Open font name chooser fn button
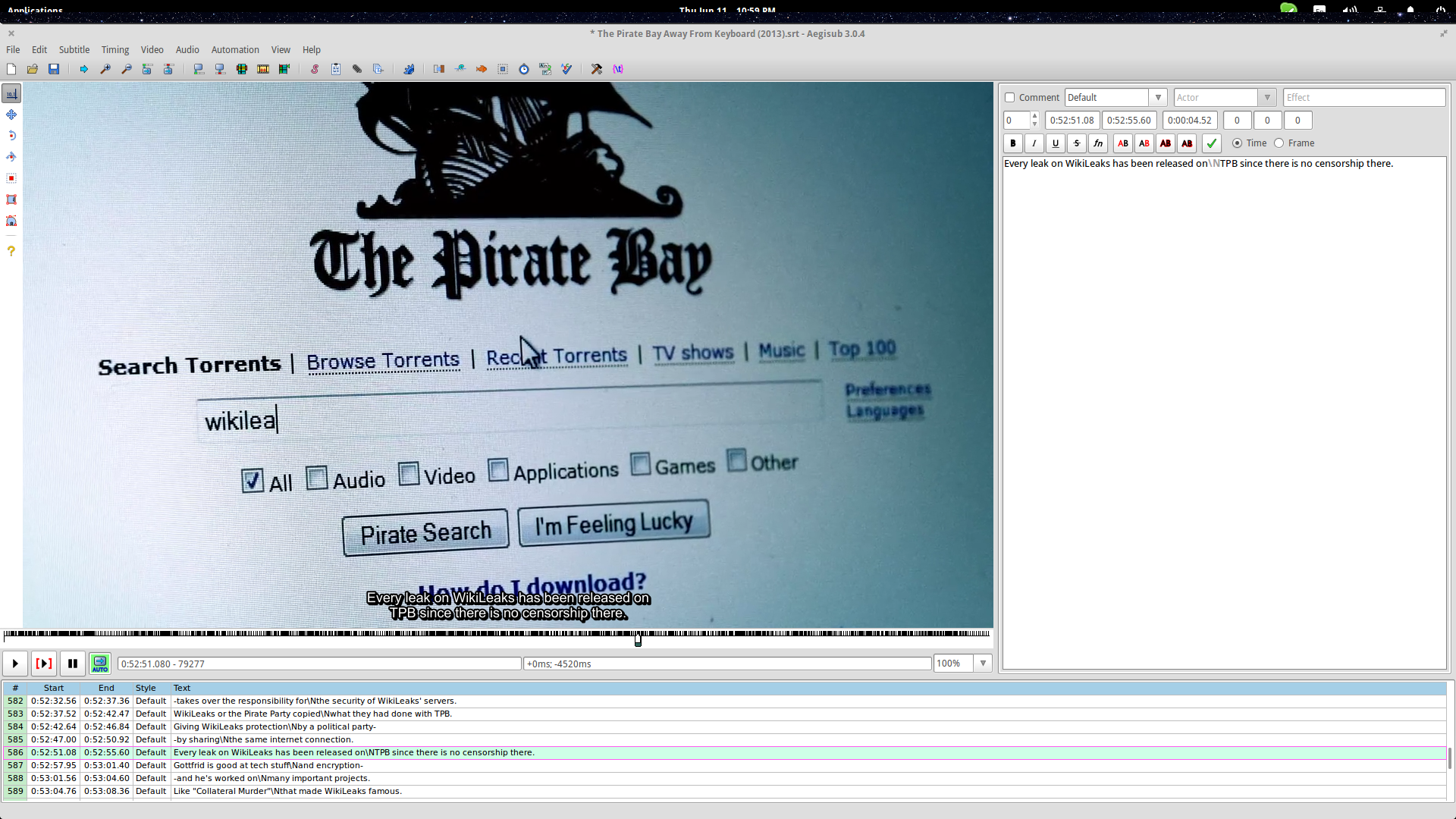The width and height of the screenshot is (1456, 819). (x=1097, y=143)
